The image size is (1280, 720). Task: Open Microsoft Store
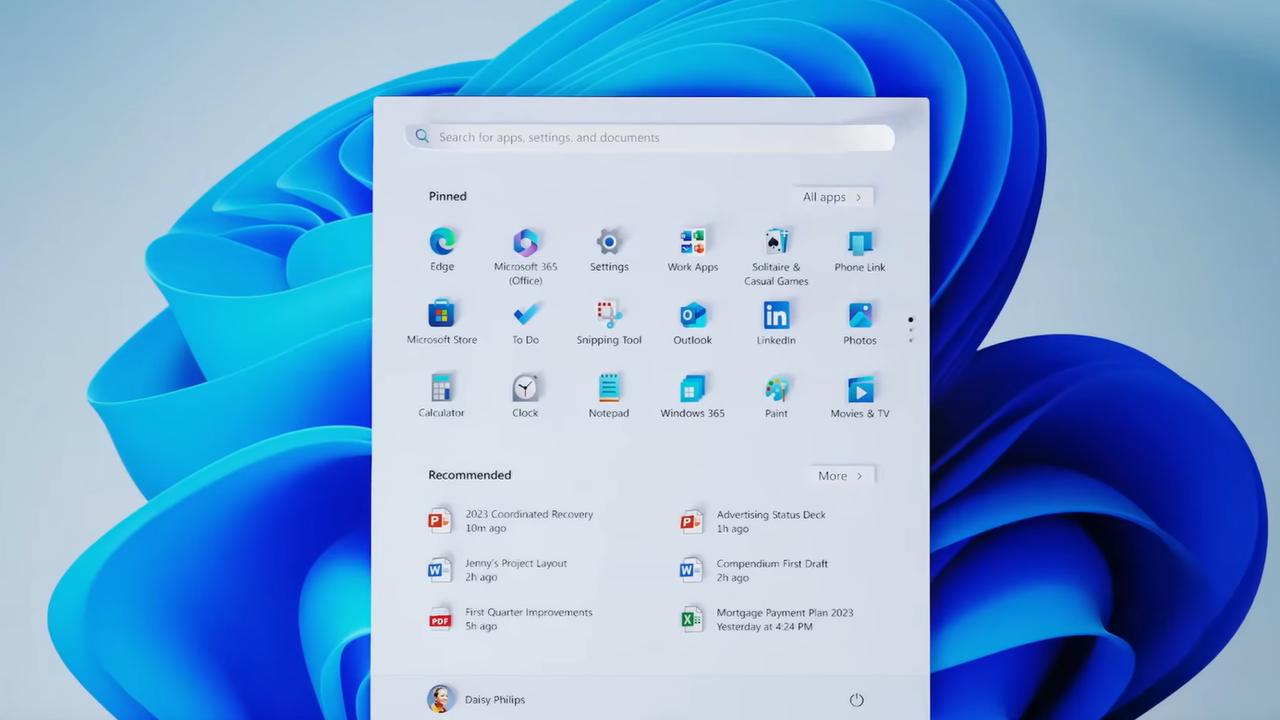(x=442, y=323)
